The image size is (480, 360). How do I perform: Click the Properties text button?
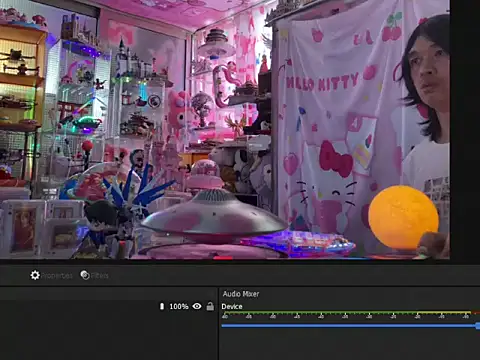pos(57,276)
